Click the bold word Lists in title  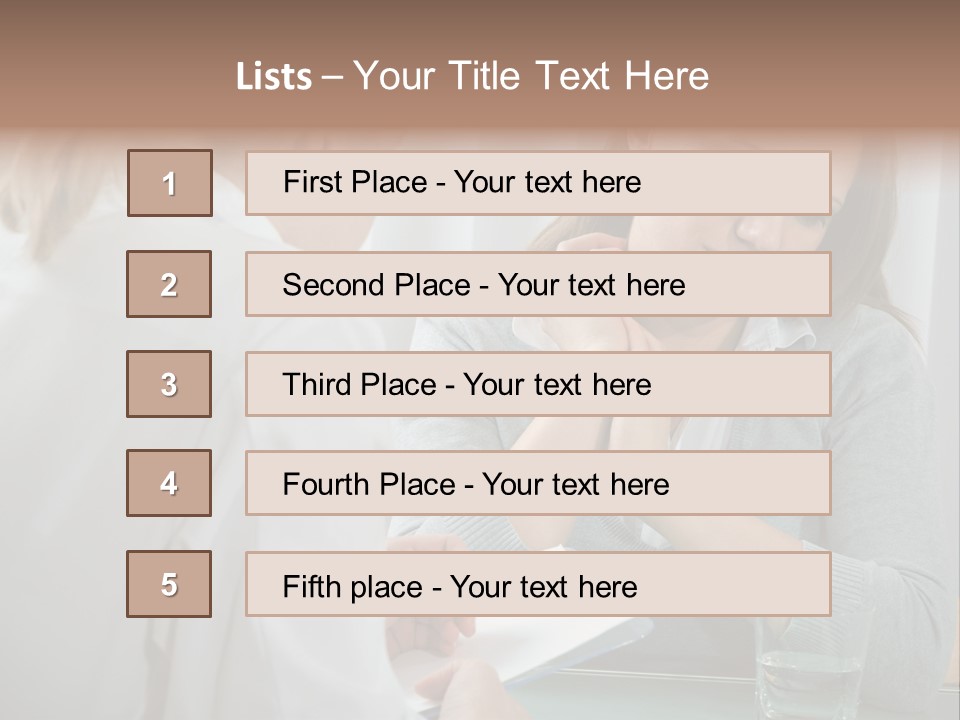(273, 77)
